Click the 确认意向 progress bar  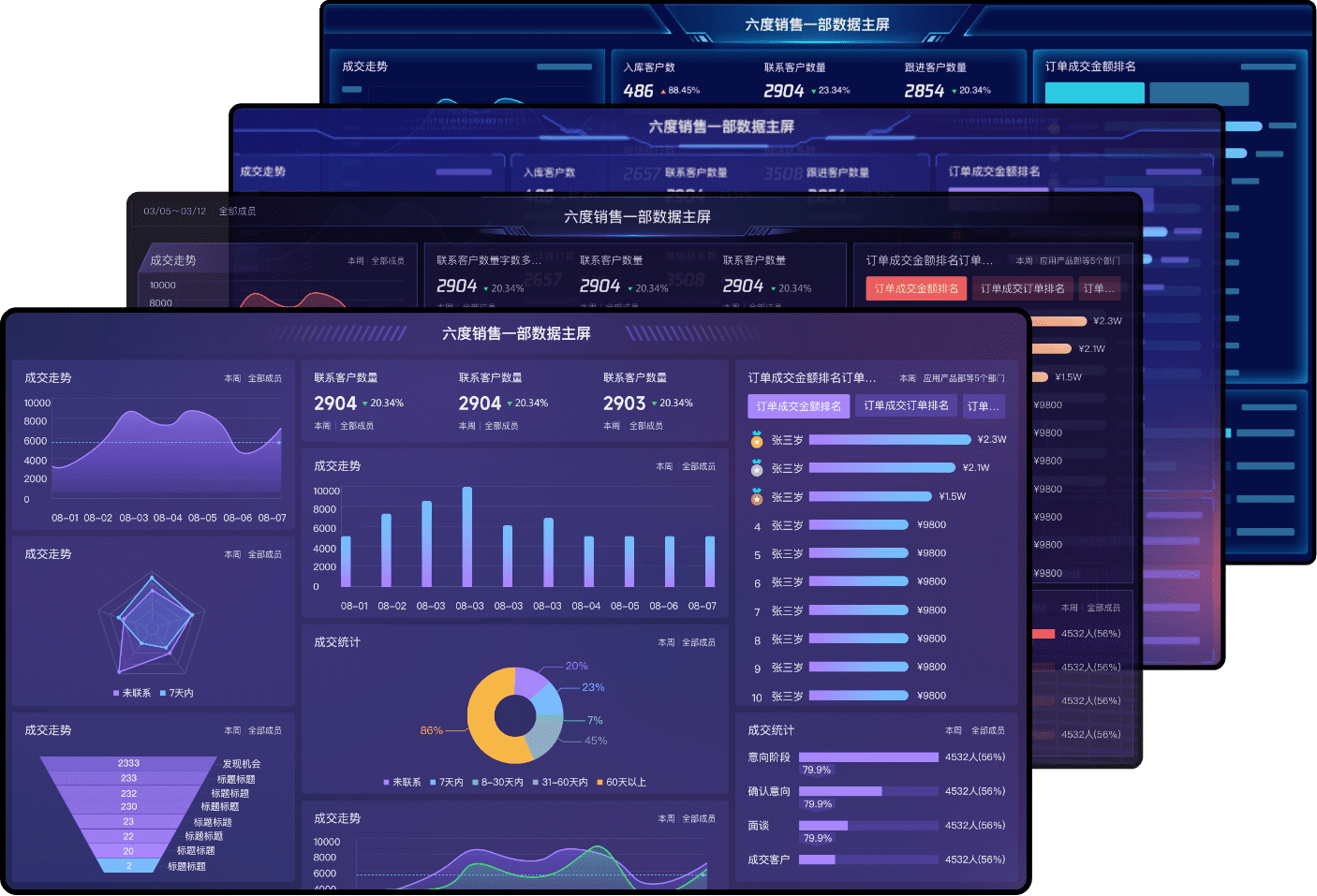coord(868,791)
